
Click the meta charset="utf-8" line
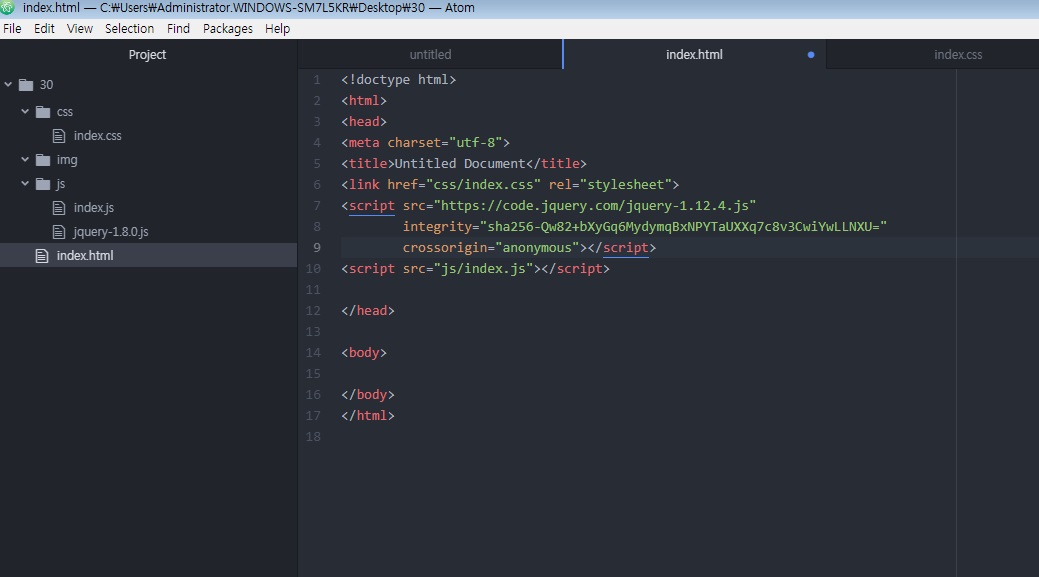(425, 142)
